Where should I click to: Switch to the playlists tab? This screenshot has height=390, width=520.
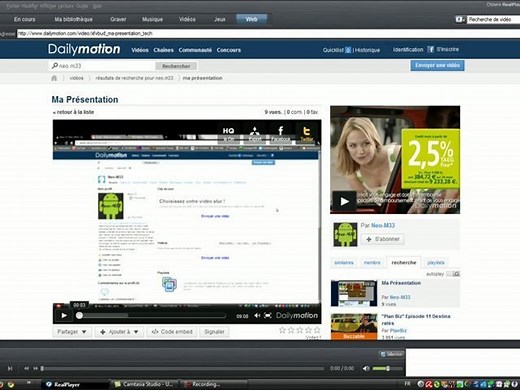[x=436, y=263]
